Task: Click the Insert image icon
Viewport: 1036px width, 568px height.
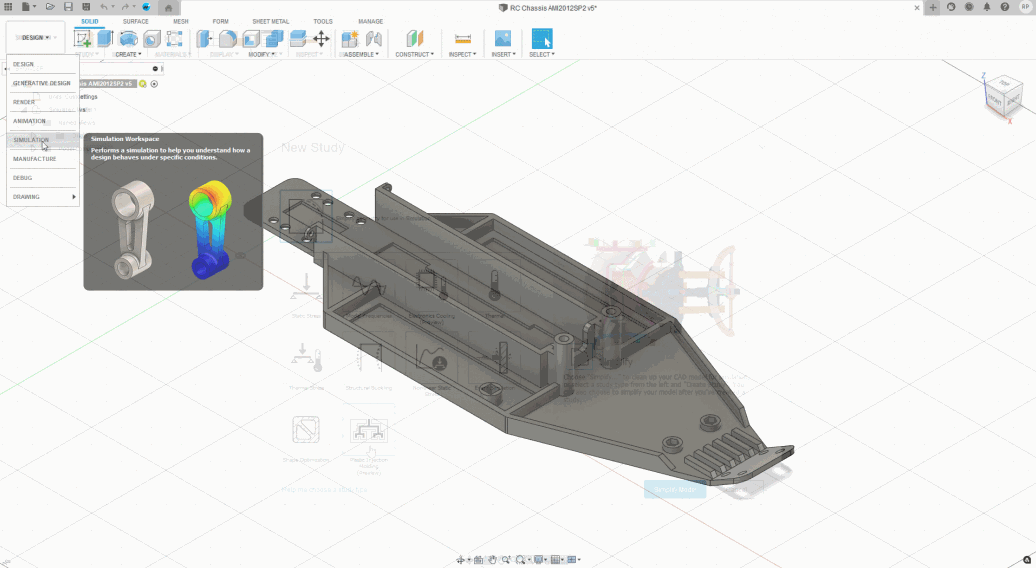Action: [502, 39]
